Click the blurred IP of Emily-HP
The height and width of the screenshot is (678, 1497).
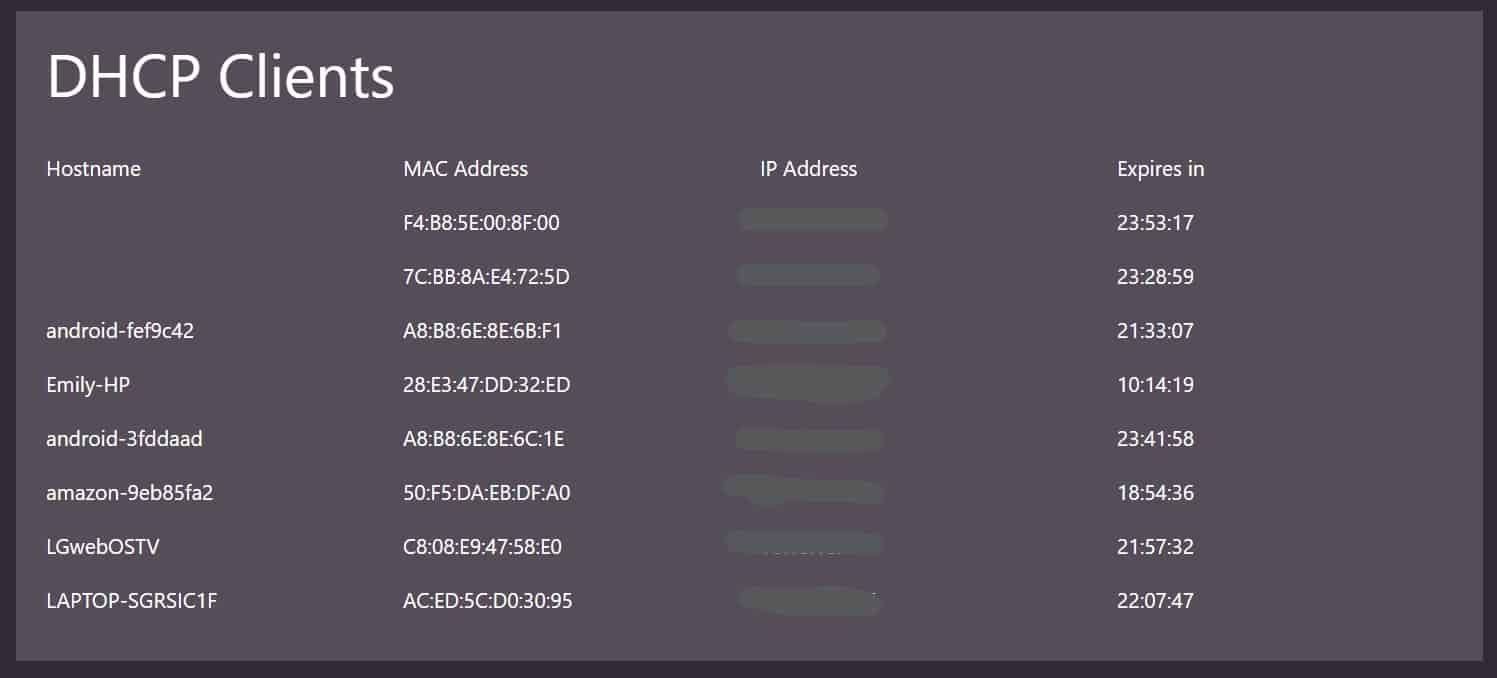(808, 384)
